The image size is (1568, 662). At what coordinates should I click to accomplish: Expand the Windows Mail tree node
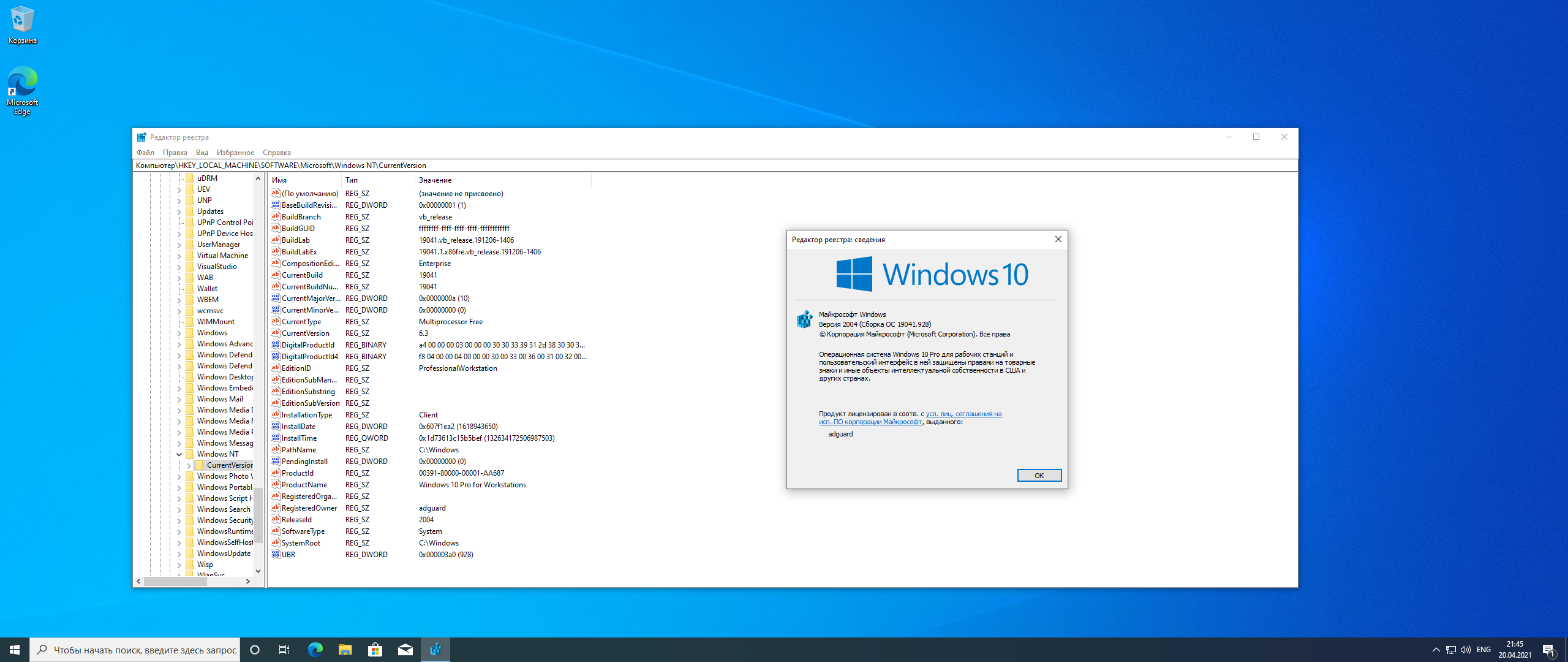[179, 400]
